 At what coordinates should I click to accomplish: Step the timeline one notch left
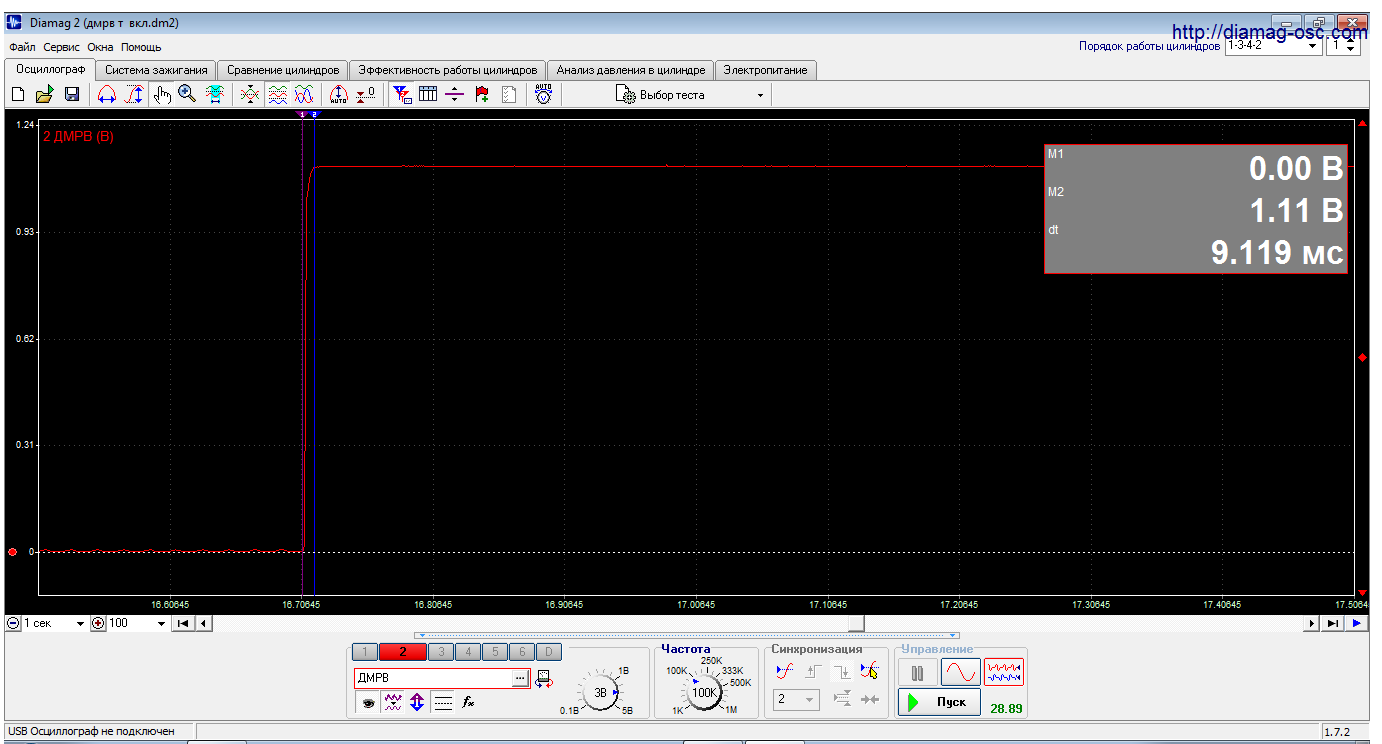coord(203,623)
